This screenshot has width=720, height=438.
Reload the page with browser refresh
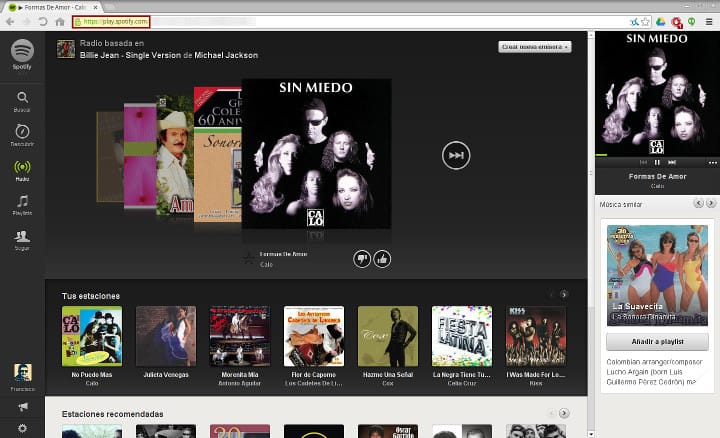[x=43, y=22]
